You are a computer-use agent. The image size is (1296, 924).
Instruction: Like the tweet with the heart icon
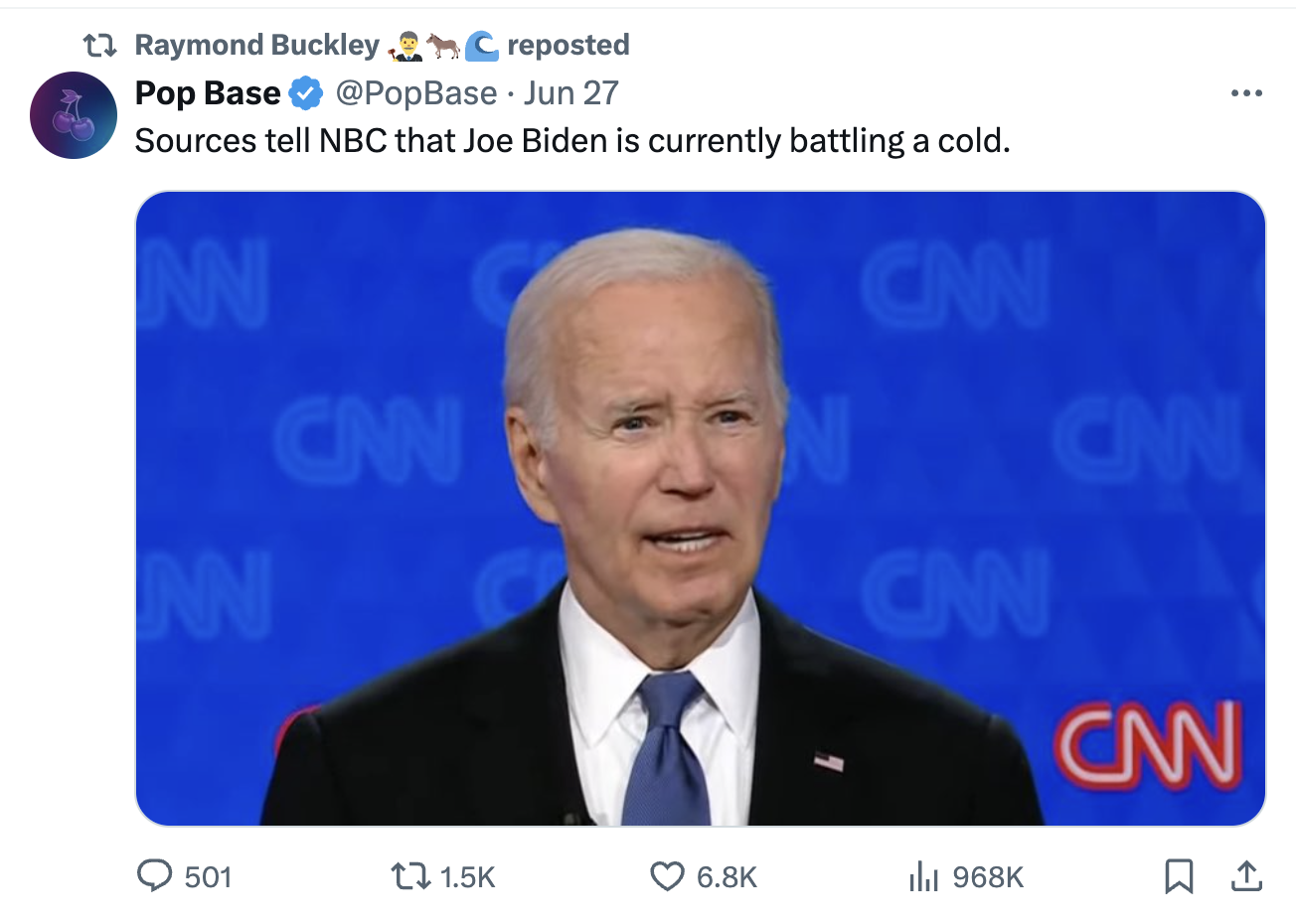point(667,876)
